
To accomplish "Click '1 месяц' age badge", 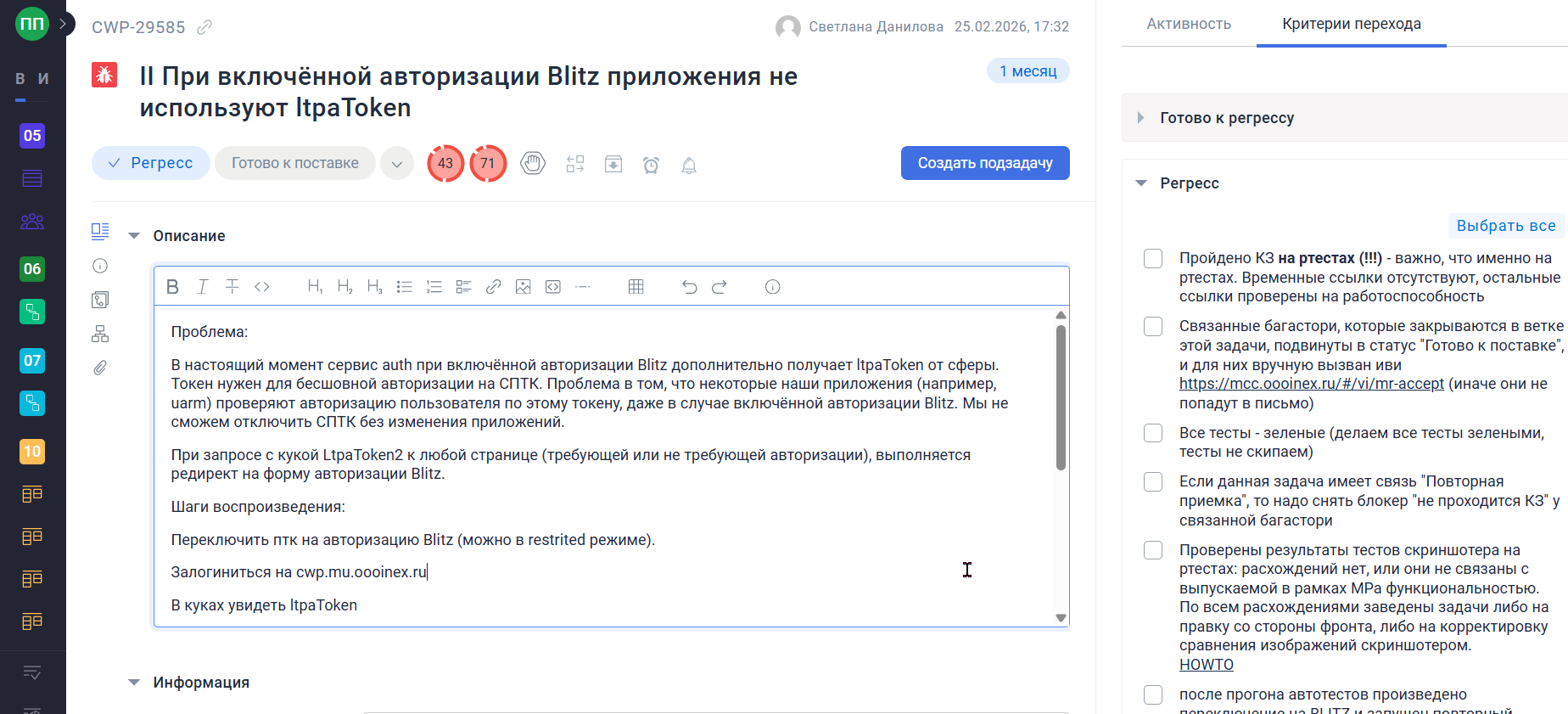I will click(x=1028, y=71).
